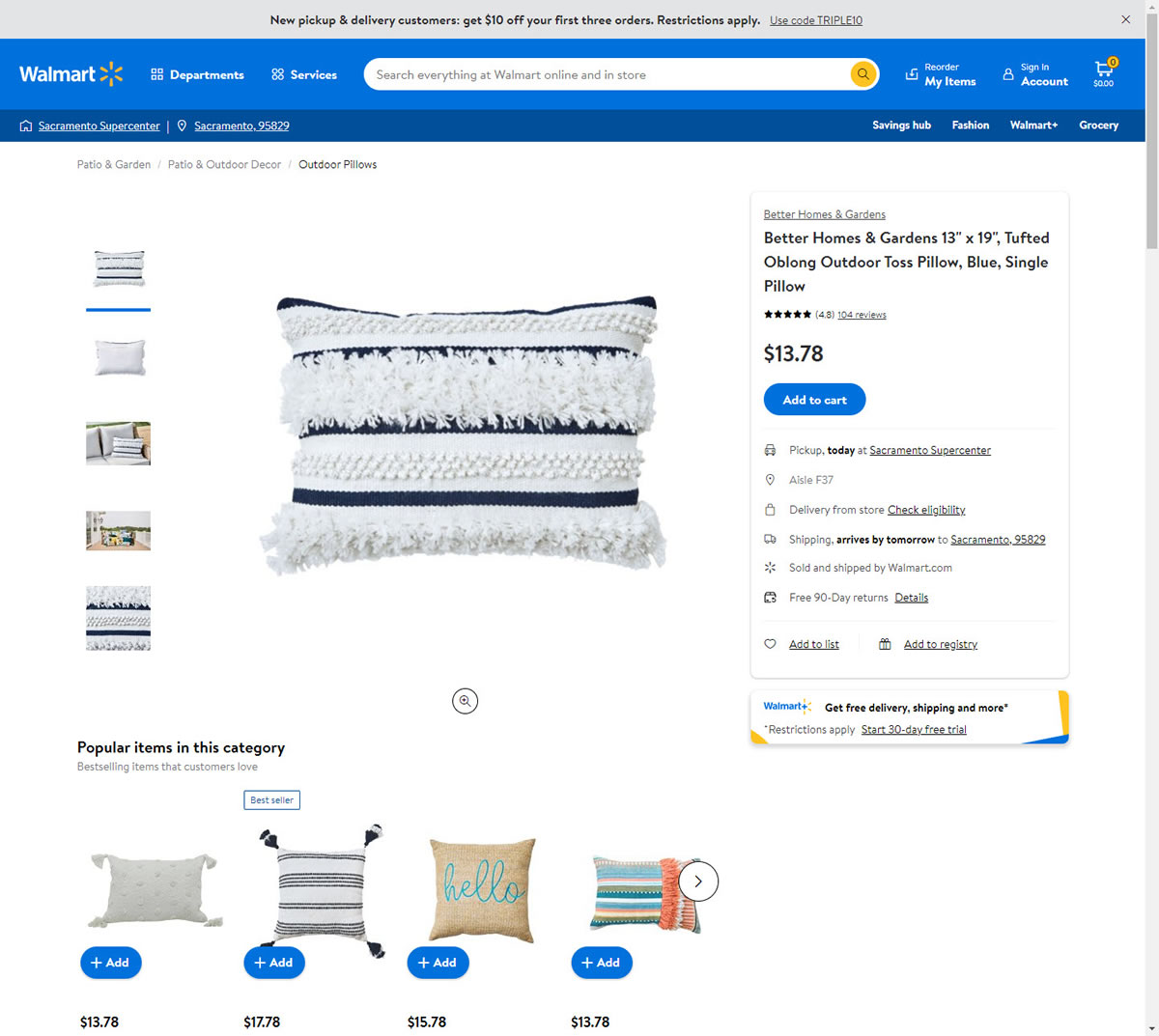Select the close-up texture pillow thumbnail
The height and width of the screenshot is (1036, 1159).
pos(118,618)
